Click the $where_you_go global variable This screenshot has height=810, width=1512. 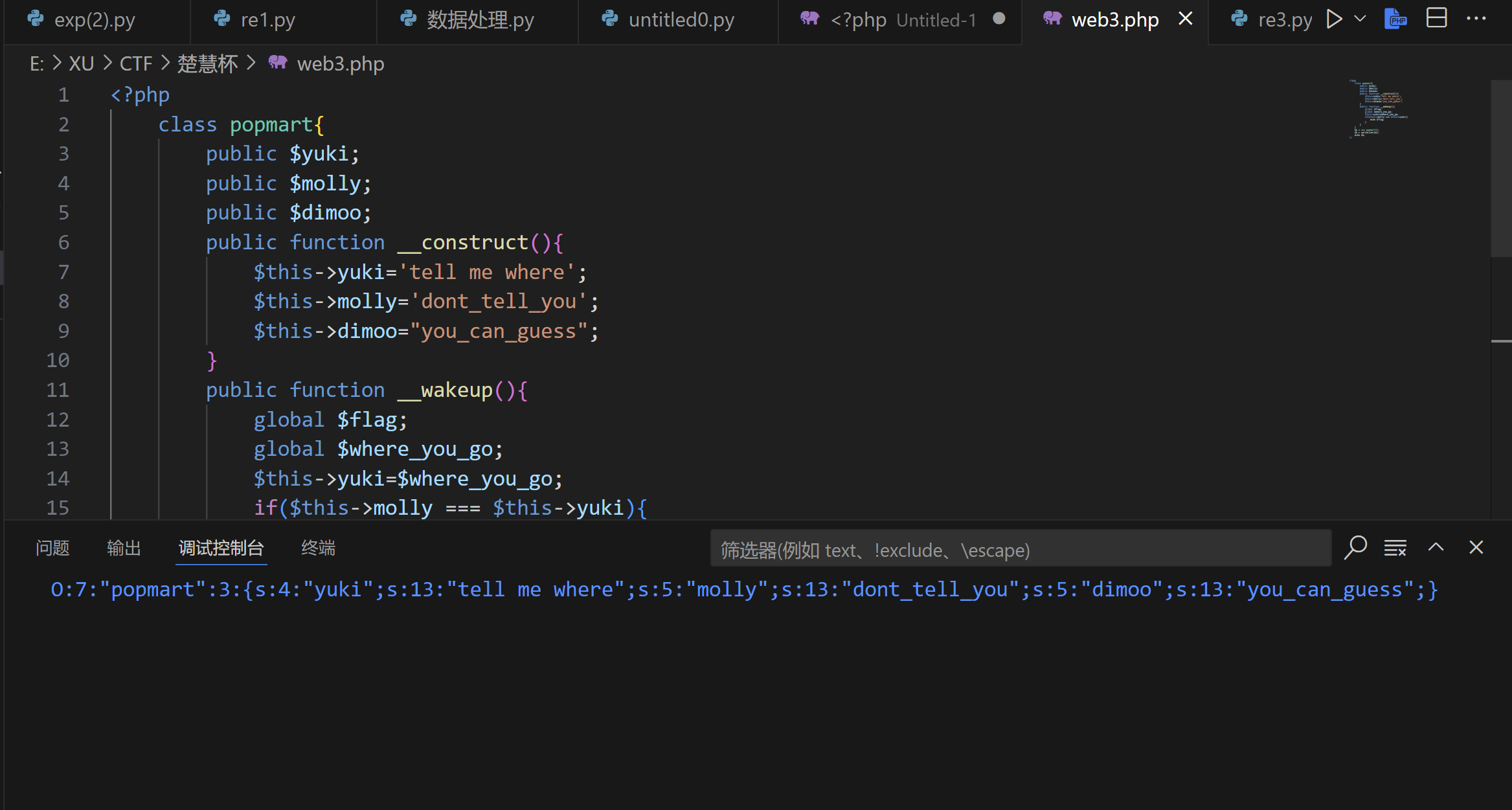(416, 449)
